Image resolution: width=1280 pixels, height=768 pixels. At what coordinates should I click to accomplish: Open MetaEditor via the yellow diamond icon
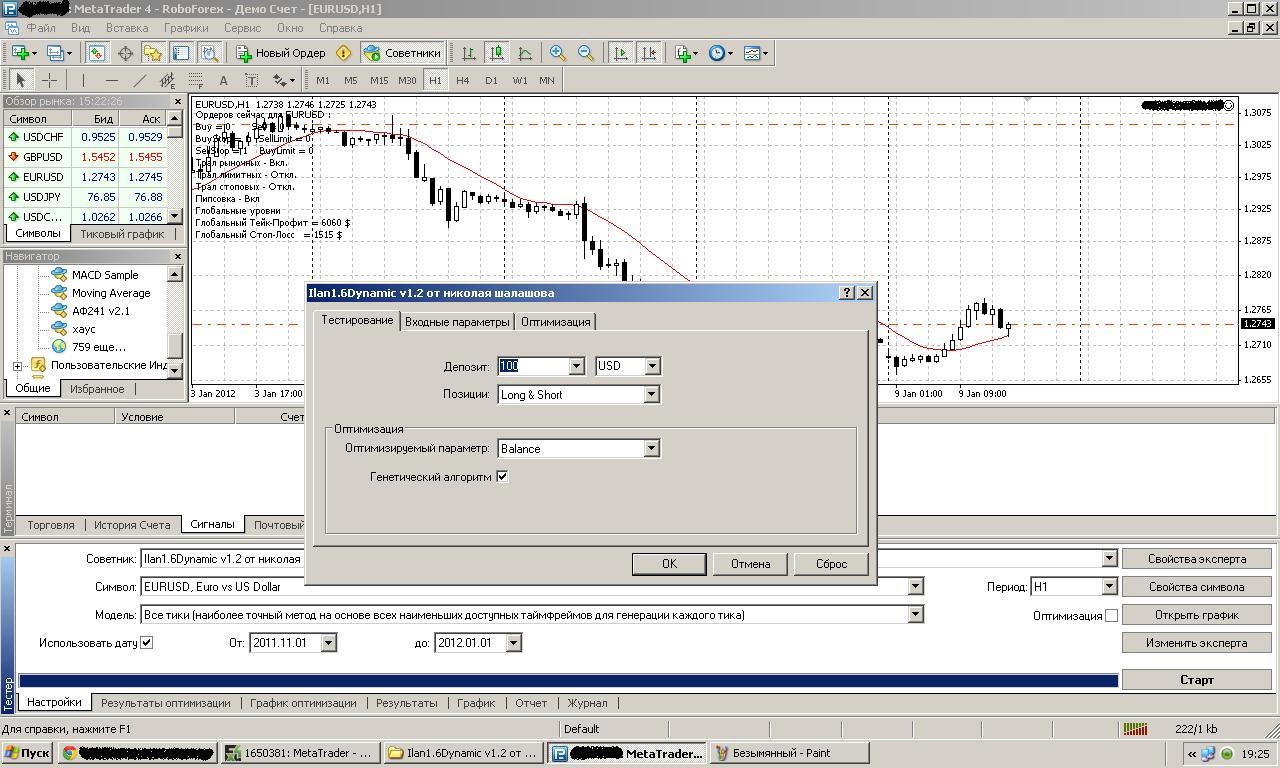pos(344,53)
